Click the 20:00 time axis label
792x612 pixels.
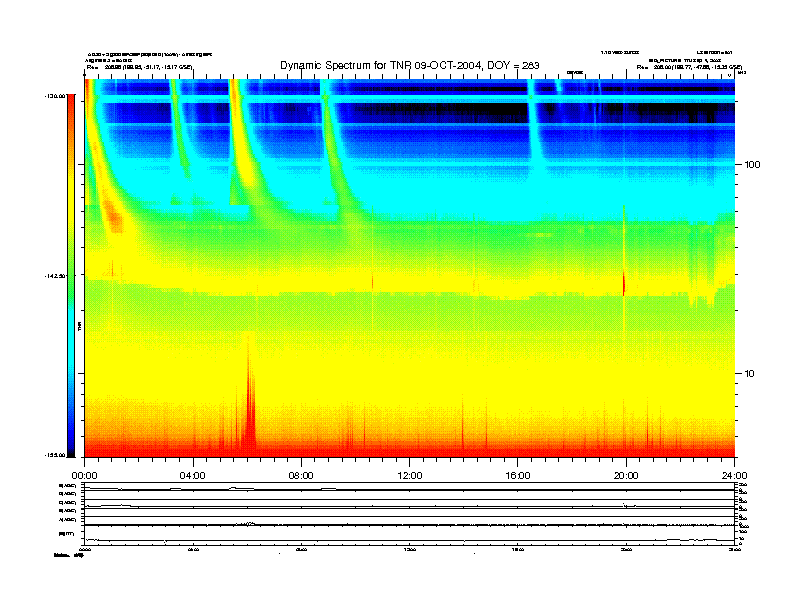626,476
